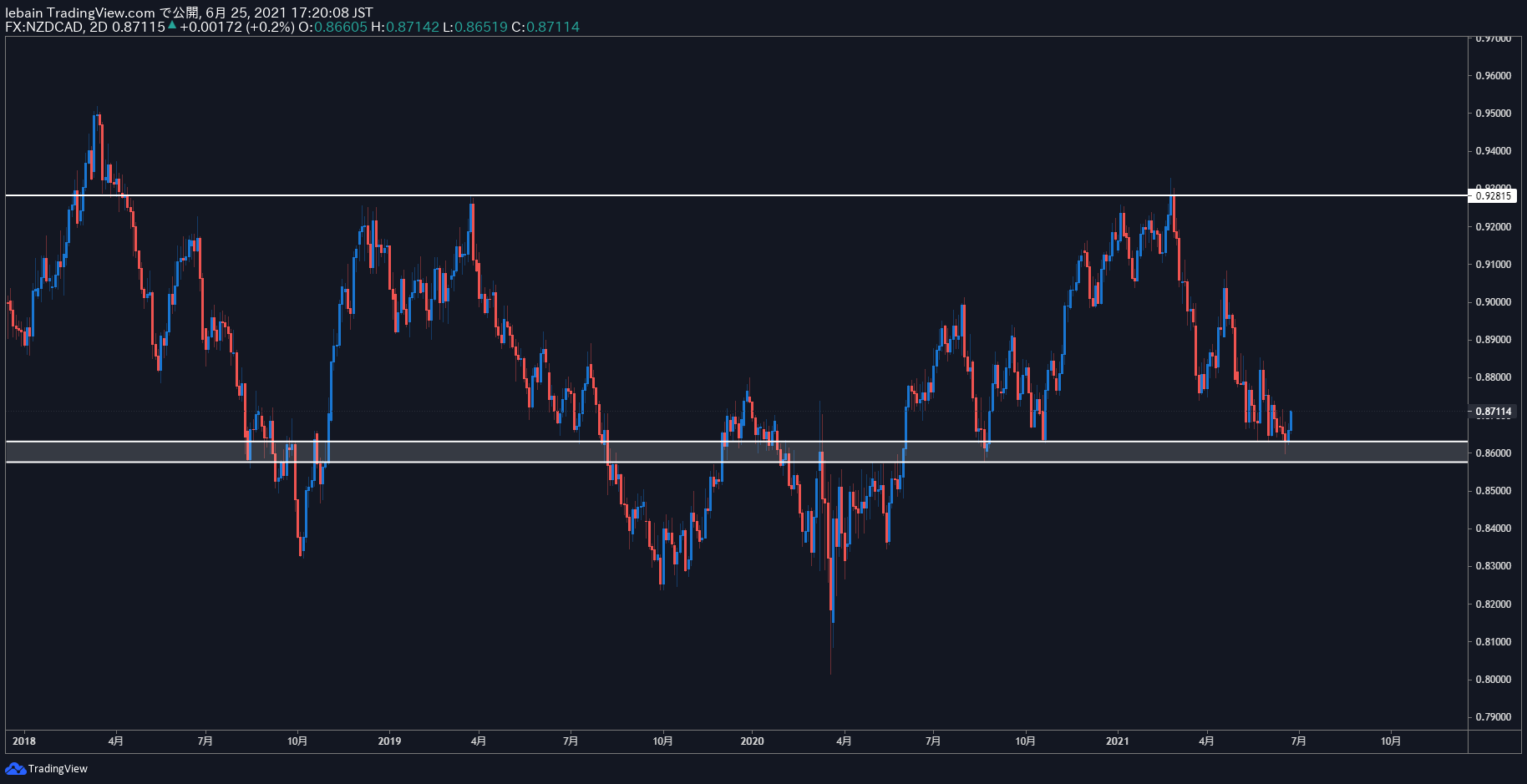Click the TradingView cloud logo icon
Viewport: 1527px width, 784px height.
point(15,768)
